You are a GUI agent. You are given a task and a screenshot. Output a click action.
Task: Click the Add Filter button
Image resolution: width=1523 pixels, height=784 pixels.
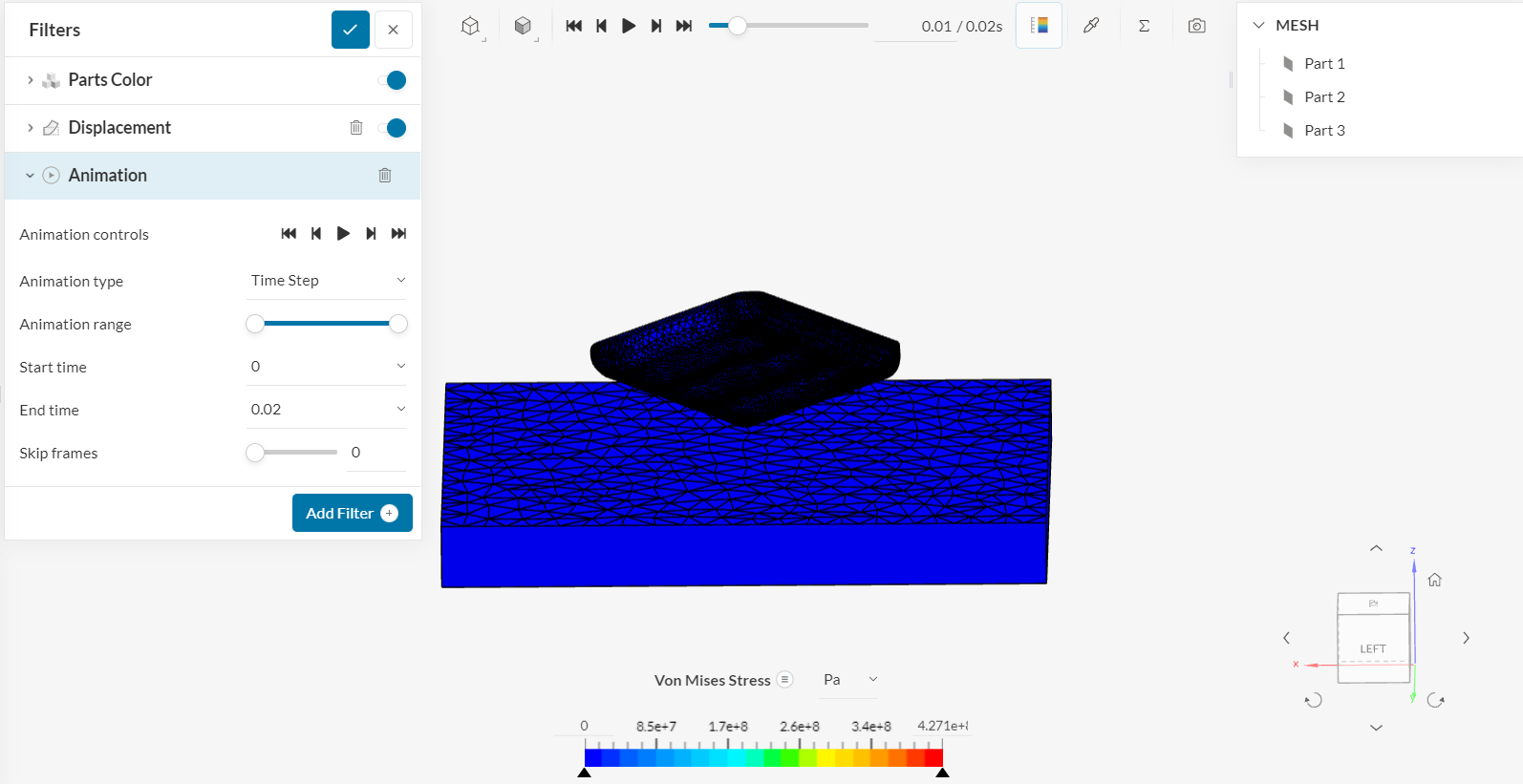(x=352, y=513)
